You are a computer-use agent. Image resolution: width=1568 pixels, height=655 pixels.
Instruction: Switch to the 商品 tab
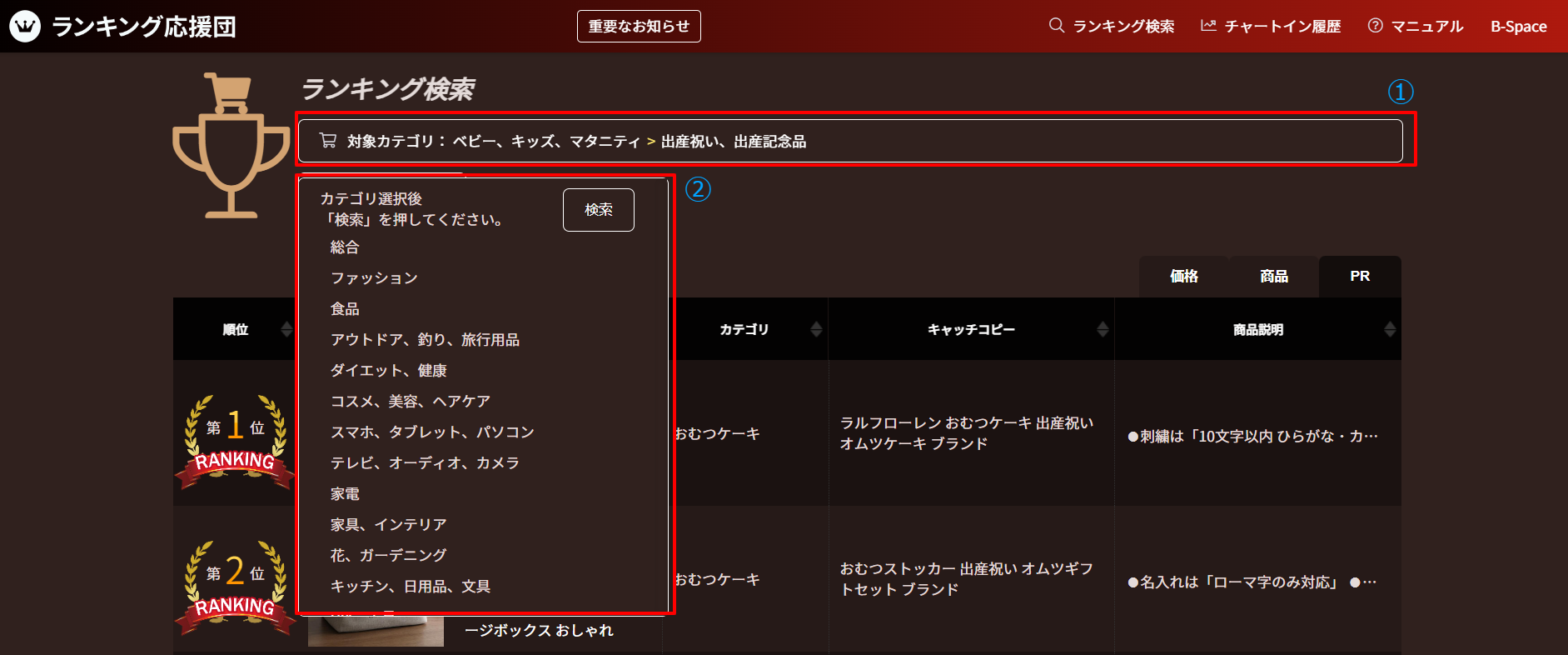[x=1273, y=277]
